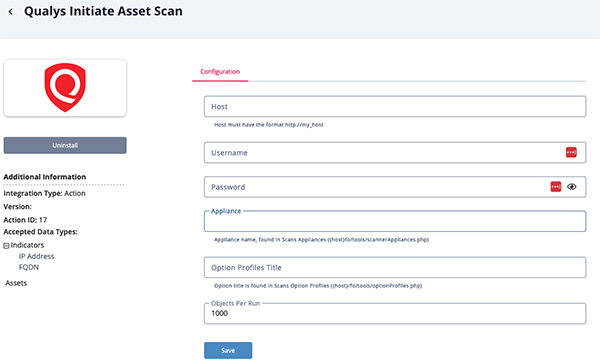Image resolution: width=600 pixels, height=363 pixels.
Task: Click the 'Qualys Initiate Asset Scan' title
Action: [x=103, y=11]
